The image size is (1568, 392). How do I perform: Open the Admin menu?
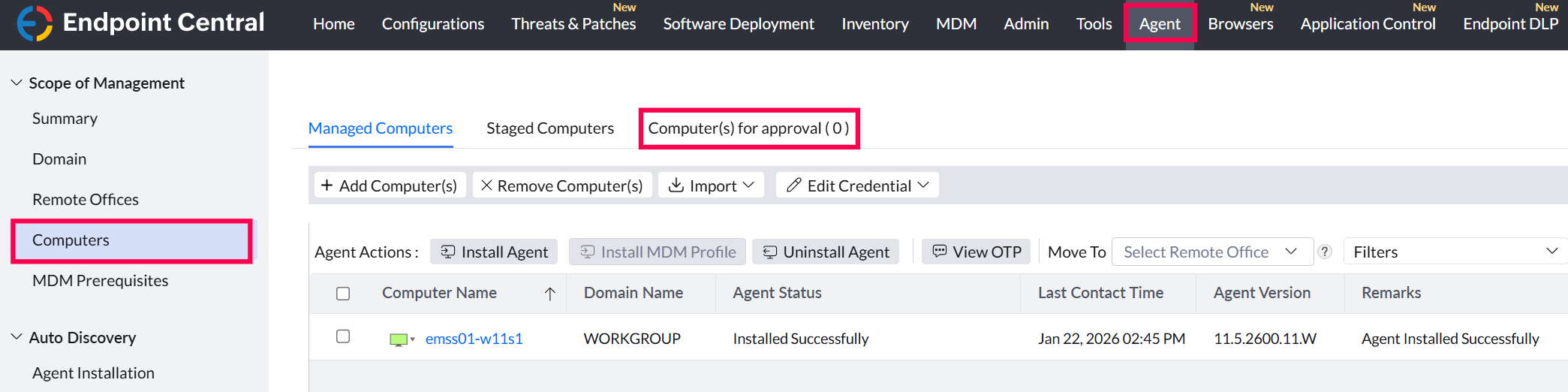[x=1026, y=24]
